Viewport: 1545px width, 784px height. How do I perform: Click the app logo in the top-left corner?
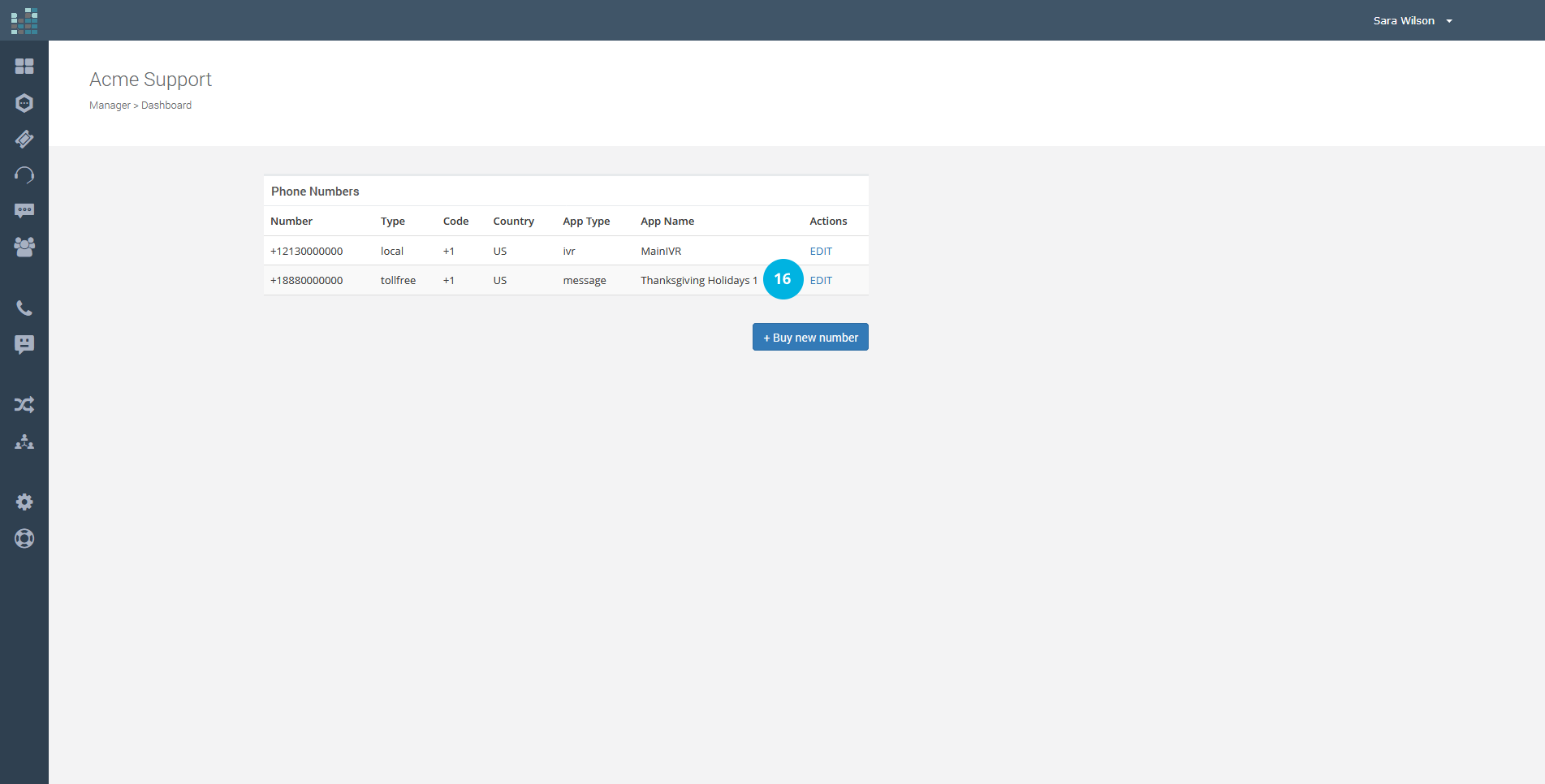pyautogui.click(x=24, y=21)
